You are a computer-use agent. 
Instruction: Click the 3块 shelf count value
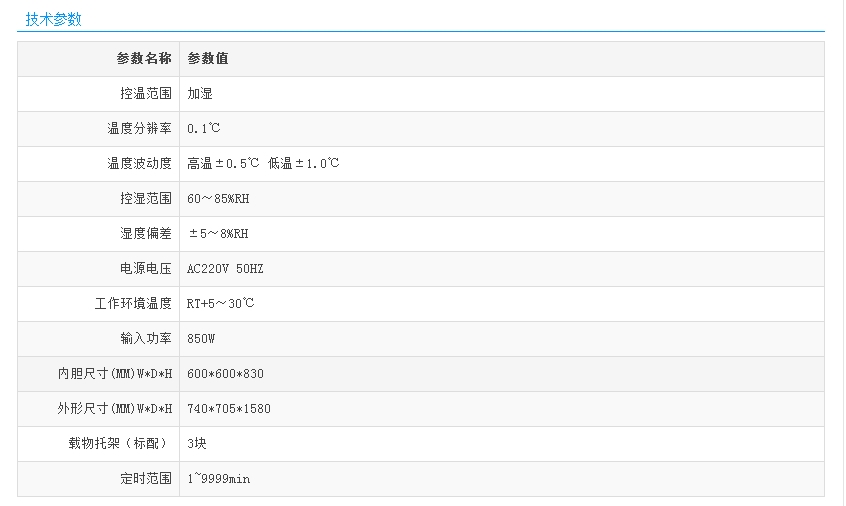pos(197,443)
